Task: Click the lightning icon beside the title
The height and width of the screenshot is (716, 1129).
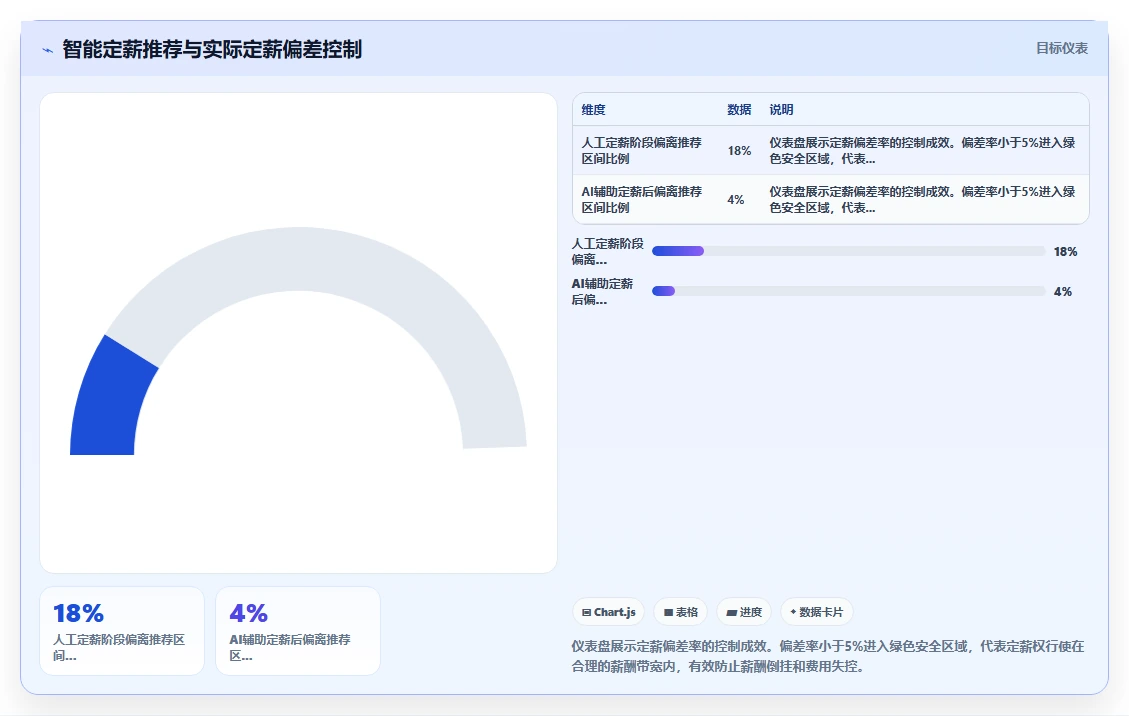Action: click(x=48, y=50)
